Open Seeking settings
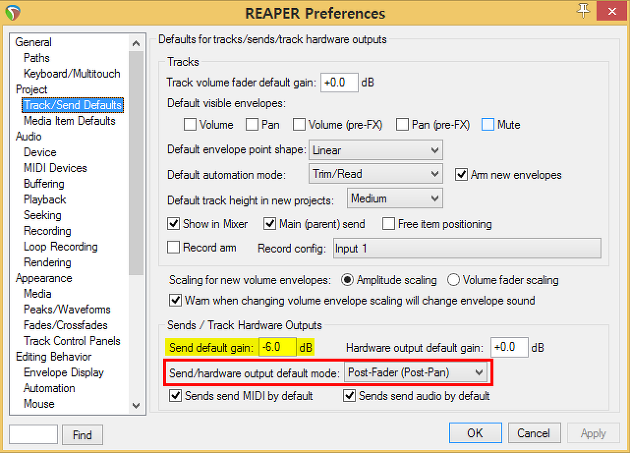The width and height of the screenshot is (630, 453). 42,215
